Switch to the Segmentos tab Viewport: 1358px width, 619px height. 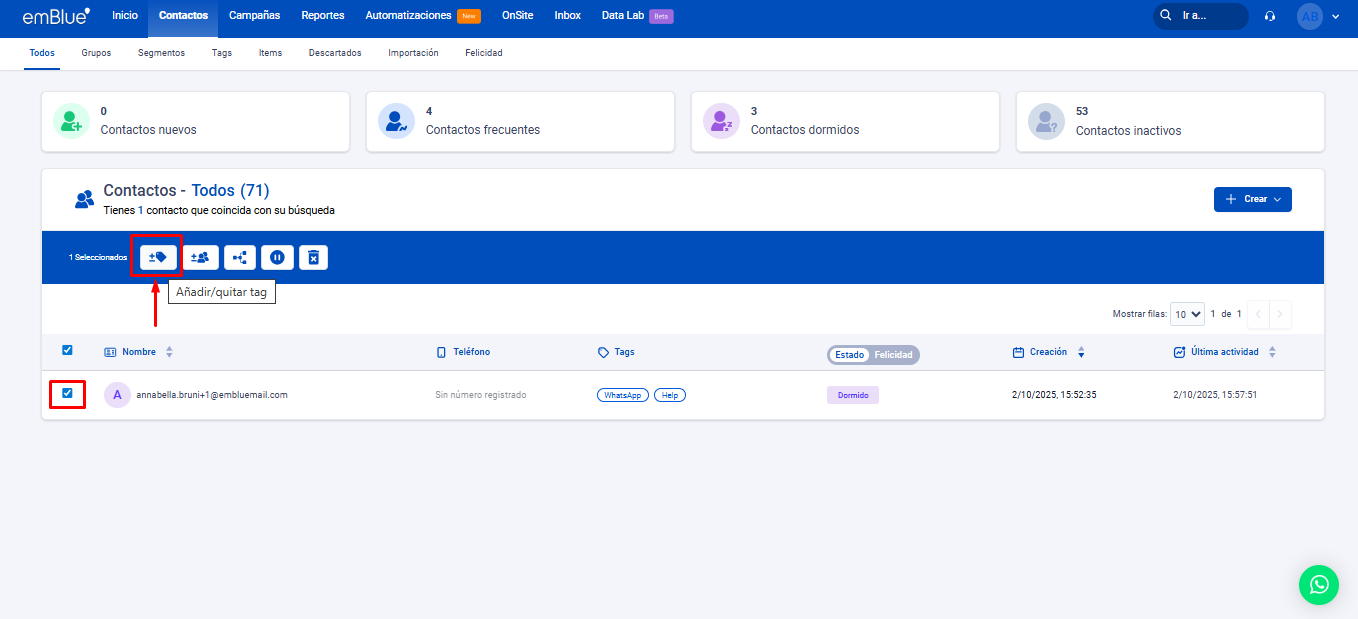click(161, 53)
